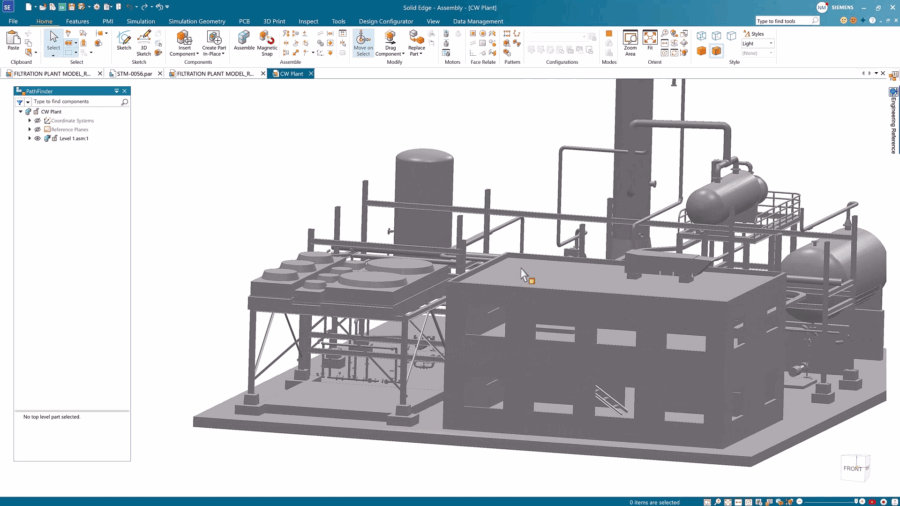Select shaded with visible edges style
Image resolution: width=900 pixels, height=506 pixels.
click(716, 51)
